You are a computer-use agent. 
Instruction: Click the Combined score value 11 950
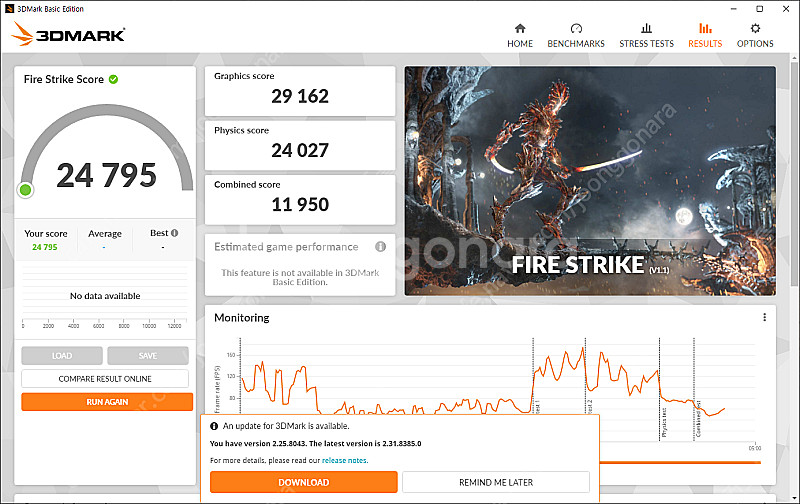pos(300,205)
